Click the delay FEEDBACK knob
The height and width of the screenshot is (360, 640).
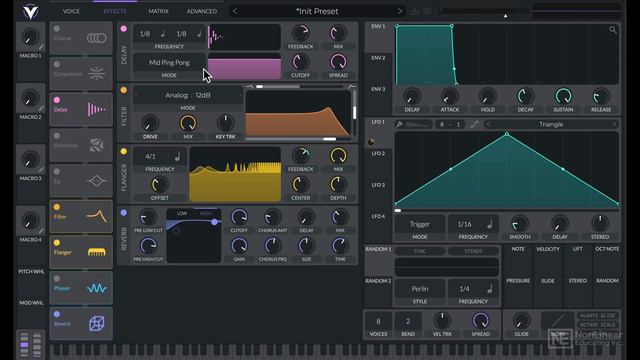301,33
